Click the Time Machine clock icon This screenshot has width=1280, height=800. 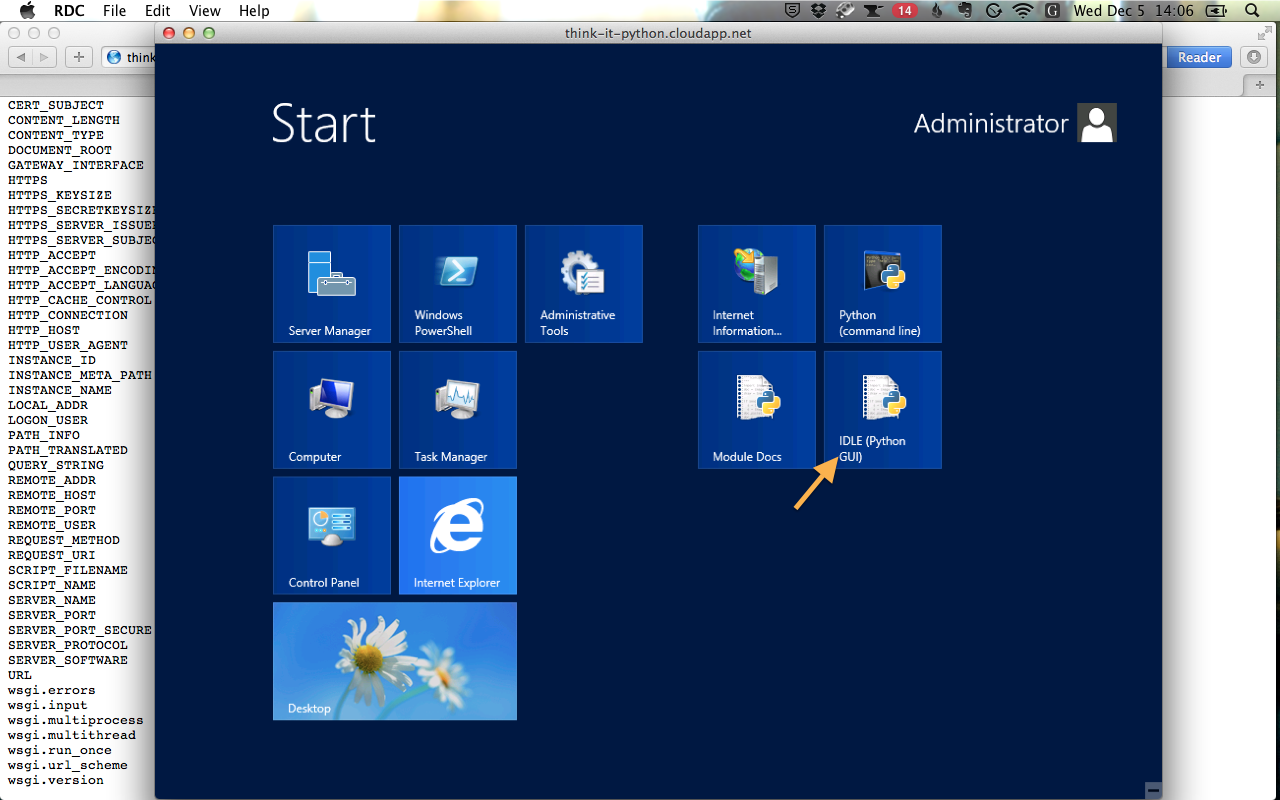click(x=994, y=11)
